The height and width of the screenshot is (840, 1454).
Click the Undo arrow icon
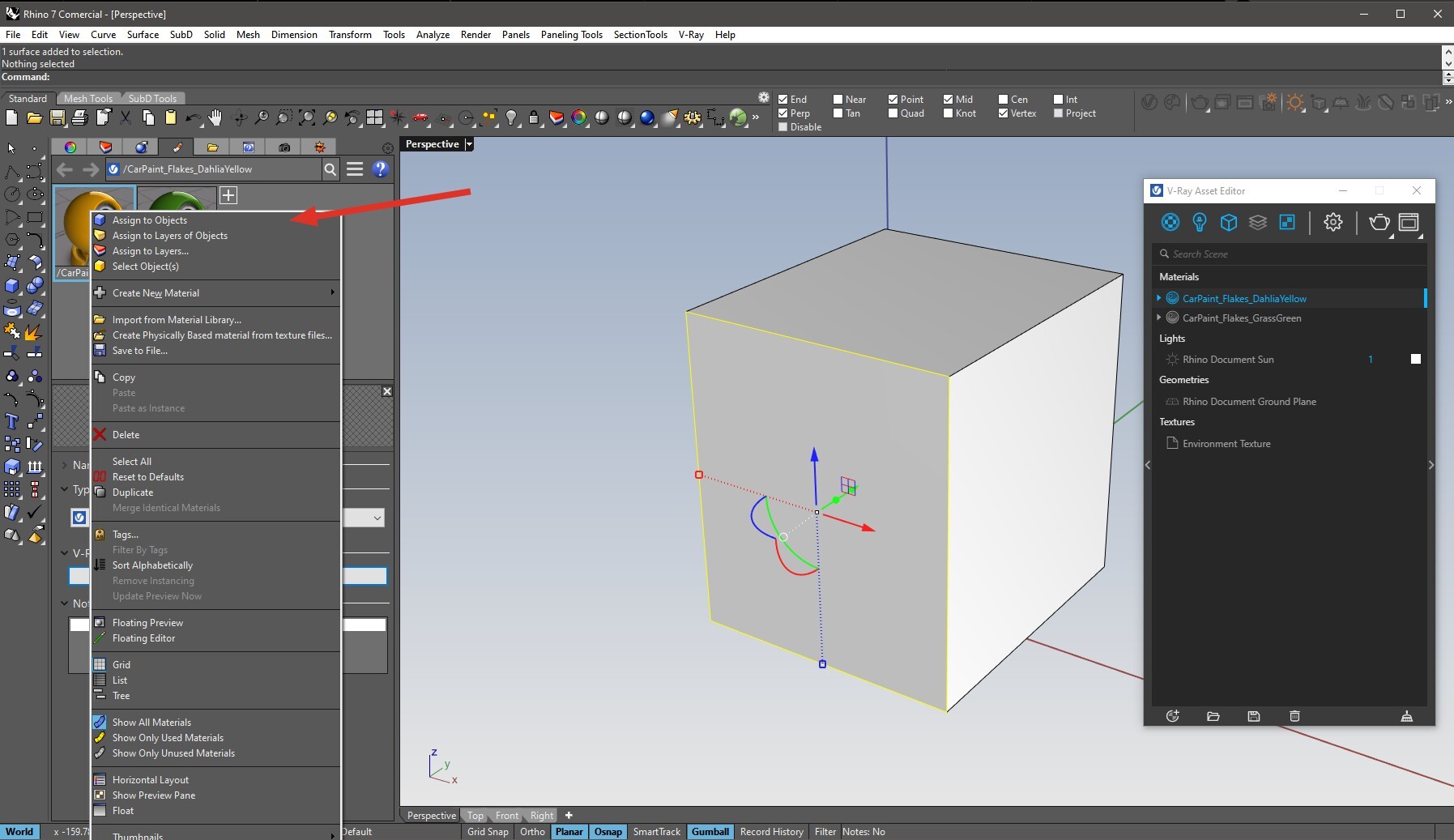click(193, 117)
